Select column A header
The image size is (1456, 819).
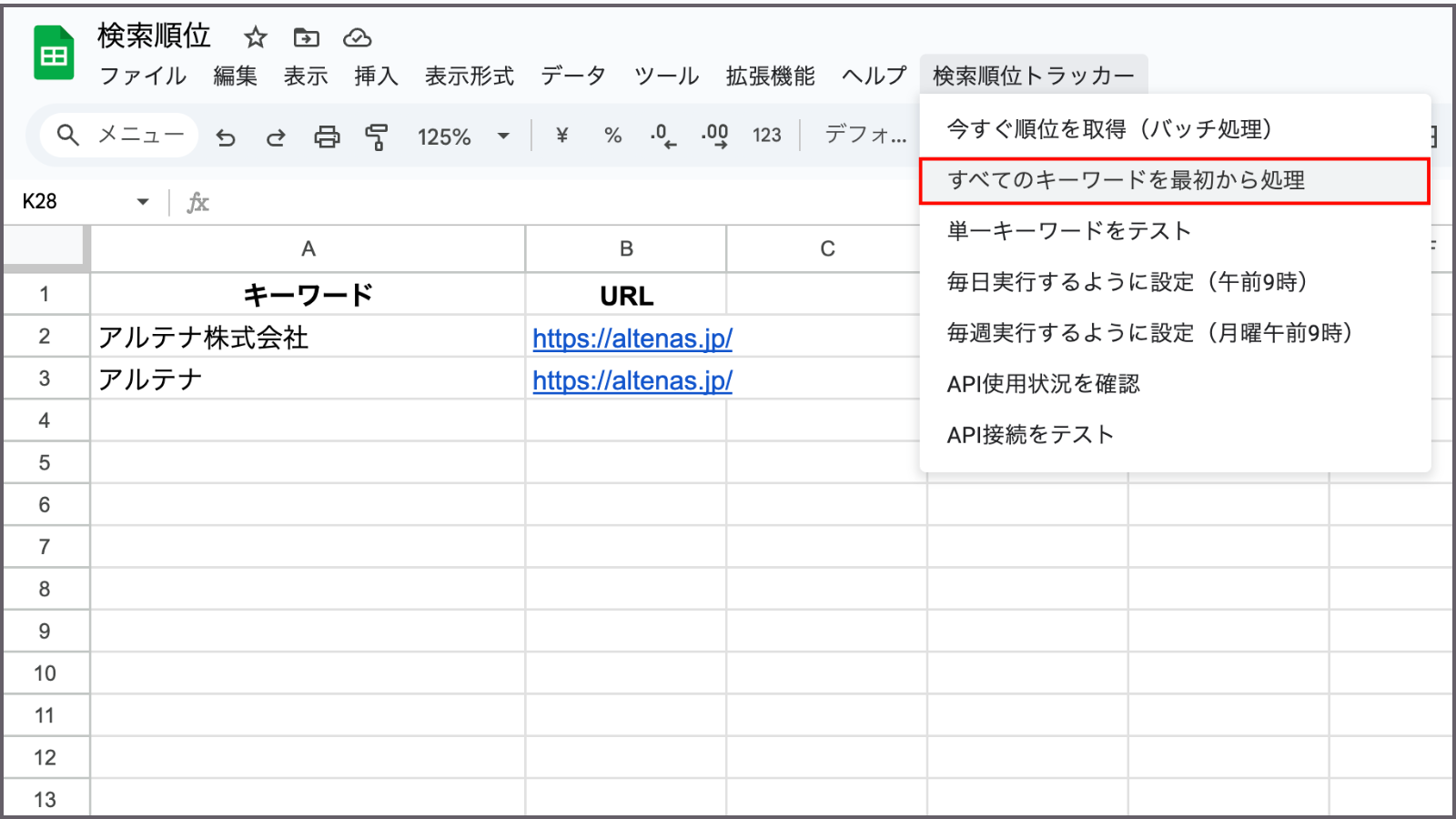coord(308,248)
